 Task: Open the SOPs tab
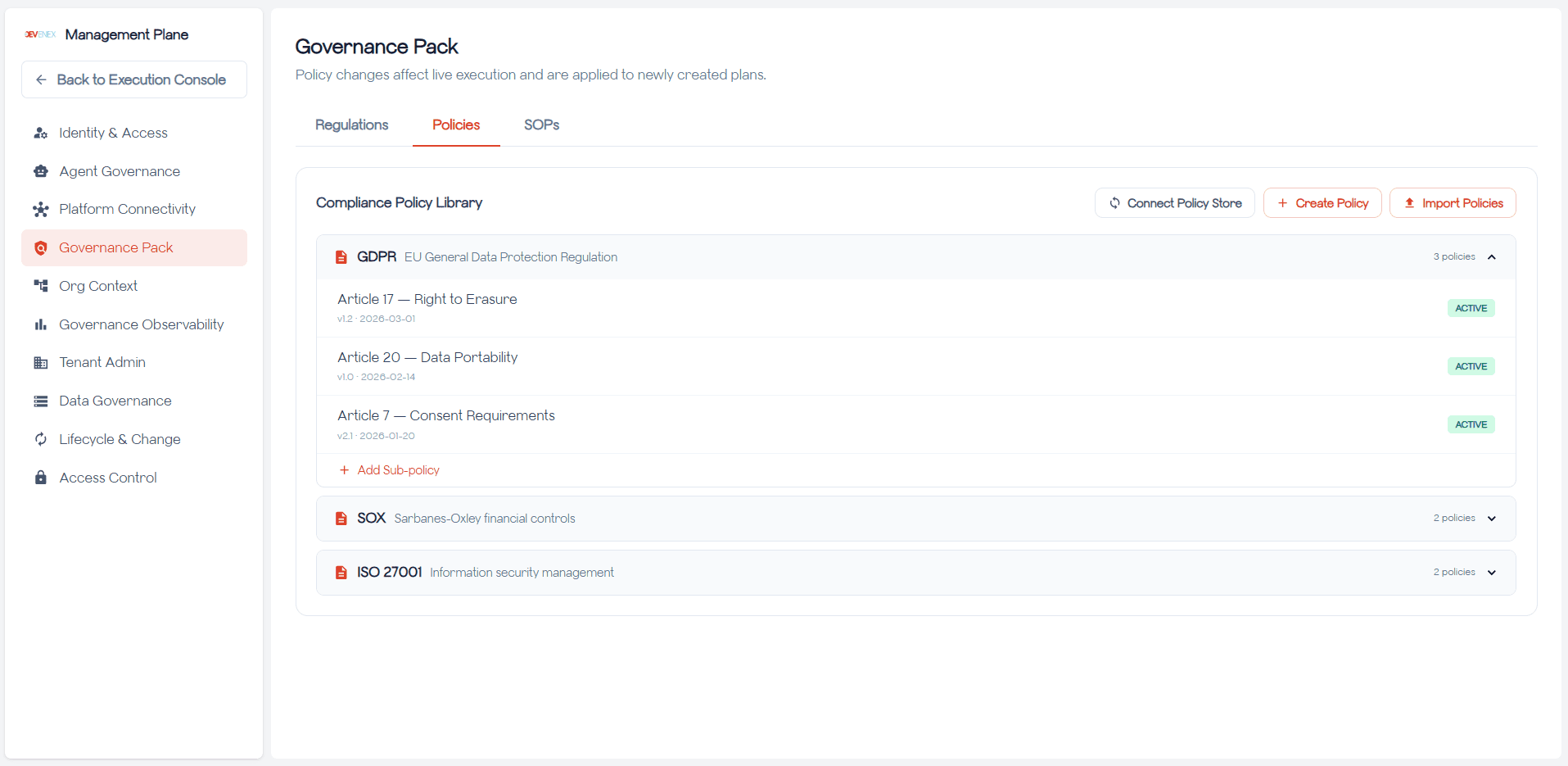click(541, 125)
